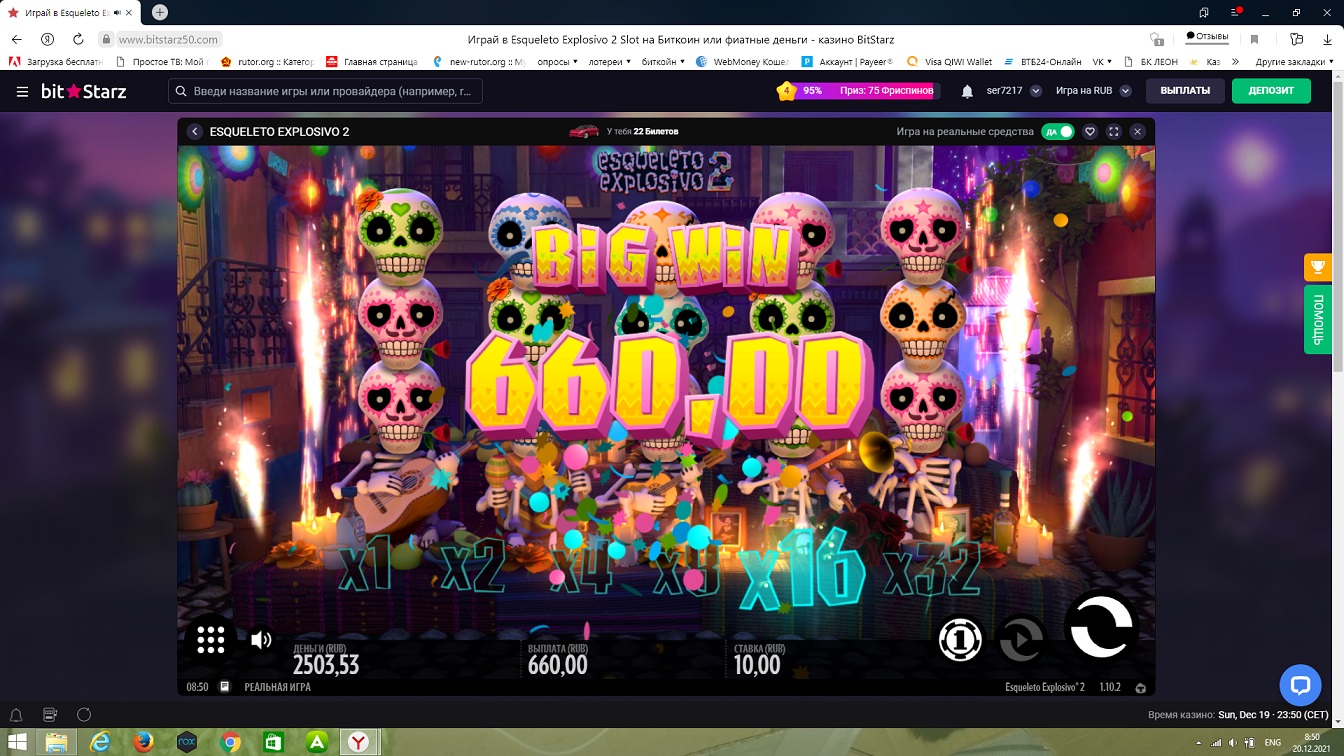Viewport: 1344px width, 756px height.
Task: Reload the page in the browser
Action: coord(78,39)
